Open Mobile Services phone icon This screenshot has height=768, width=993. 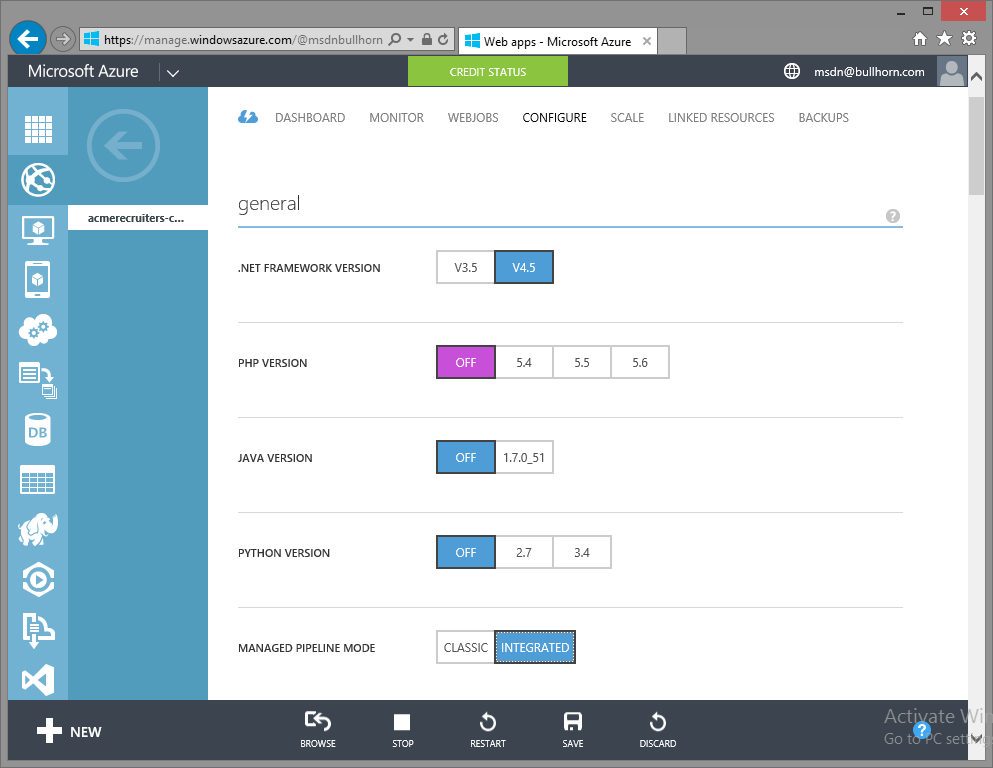(x=38, y=279)
